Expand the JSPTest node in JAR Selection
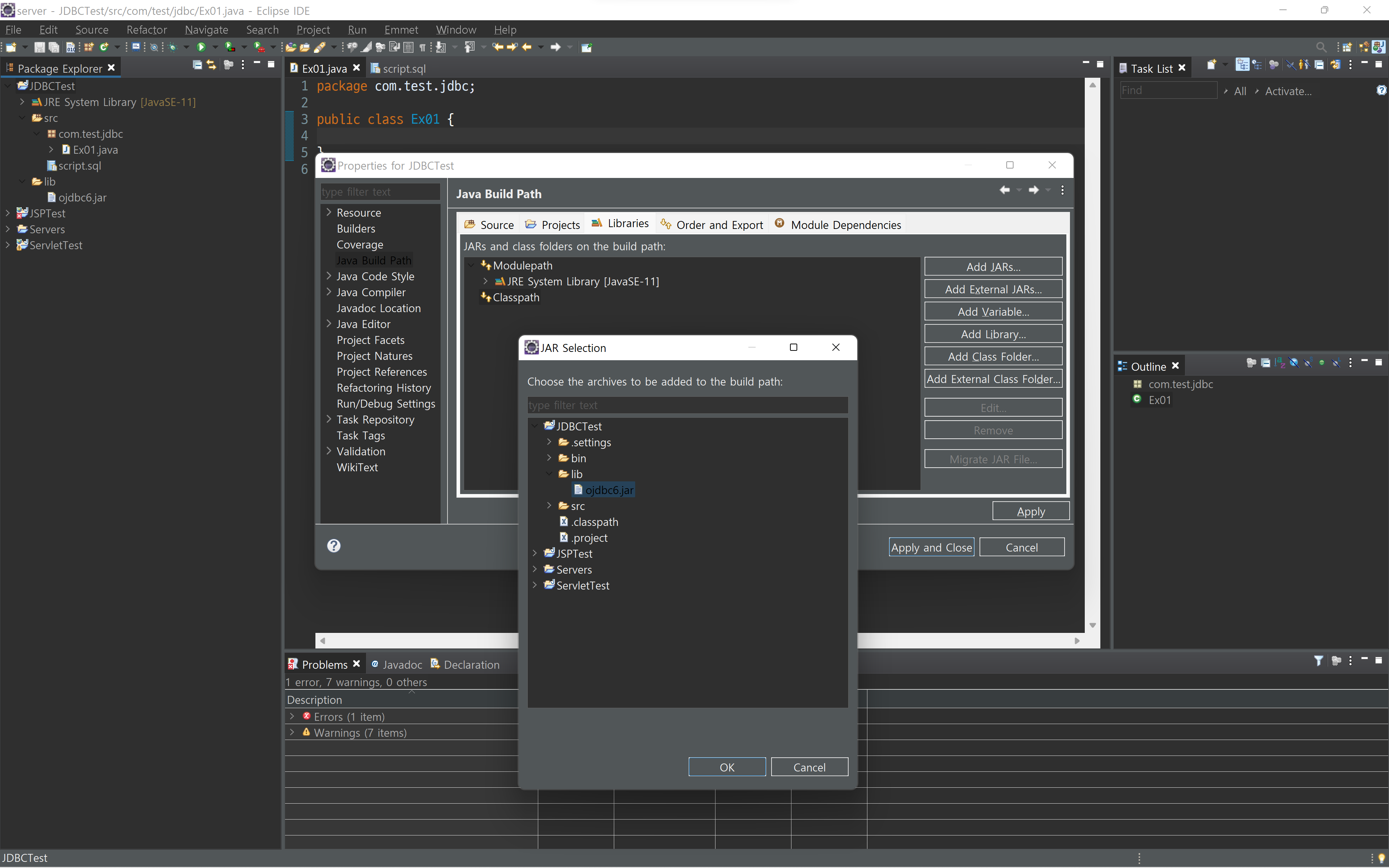This screenshot has height=868, width=1389. click(x=535, y=553)
